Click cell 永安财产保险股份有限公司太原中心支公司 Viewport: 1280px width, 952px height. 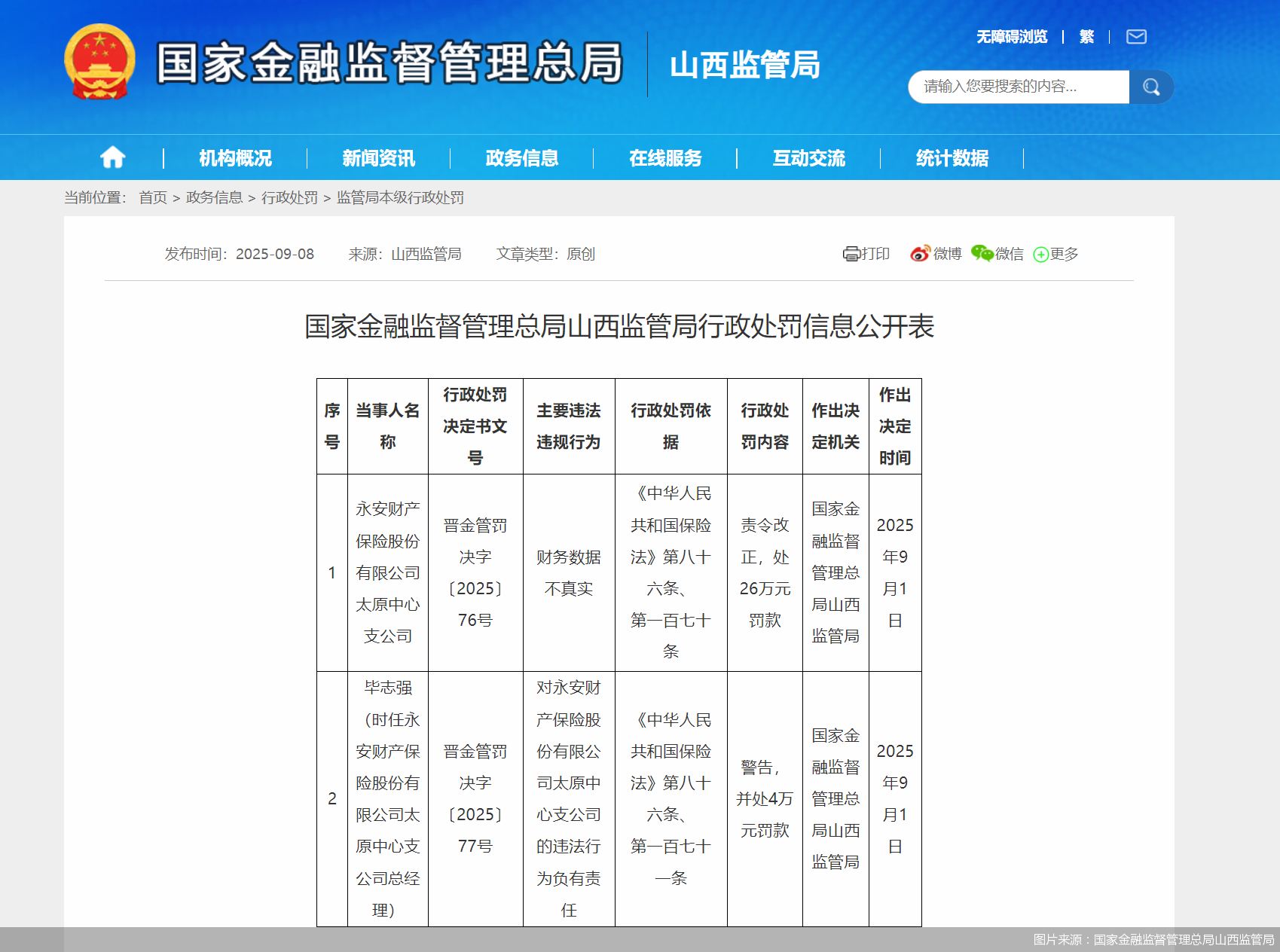click(388, 572)
